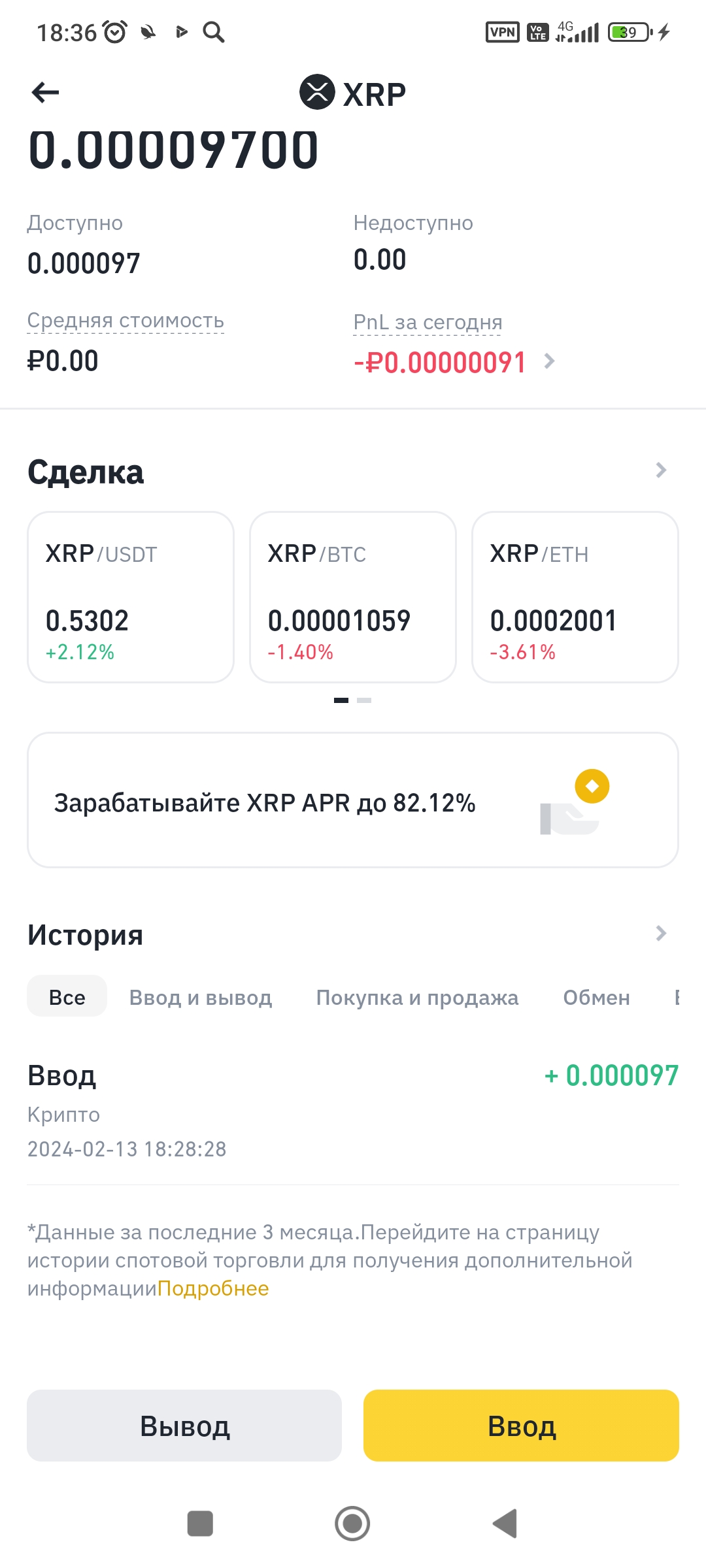This screenshot has width=706, height=1568.
Task: Open the Сделка section arrow
Action: click(x=661, y=470)
